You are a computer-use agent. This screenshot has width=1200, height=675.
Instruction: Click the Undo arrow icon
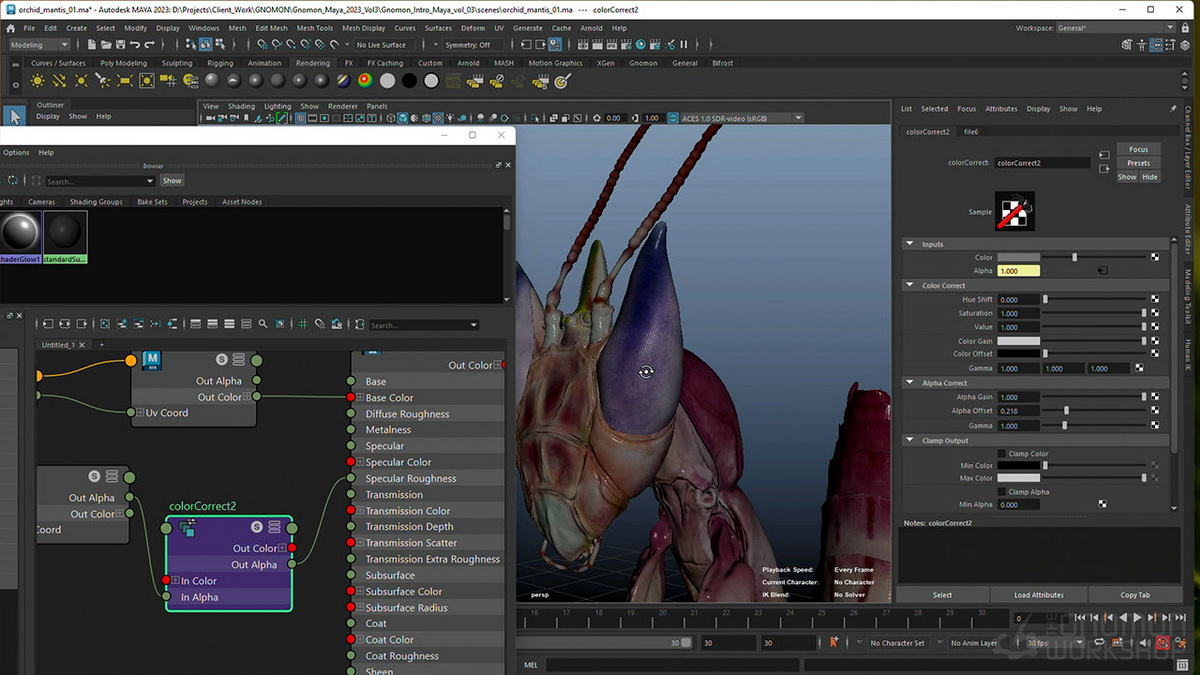pos(135,45)
